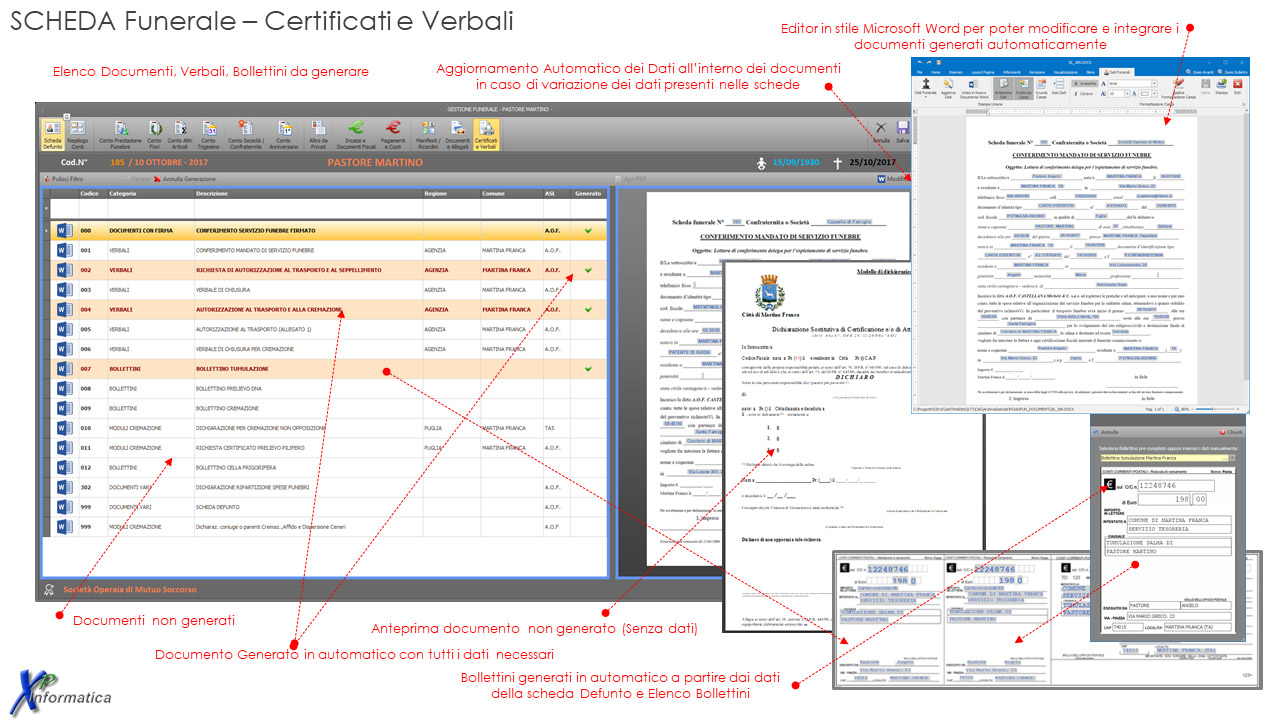Click the C/C number 12248746 field in bollettino dialog
1280x720 pixels.
pos(1176,485)
